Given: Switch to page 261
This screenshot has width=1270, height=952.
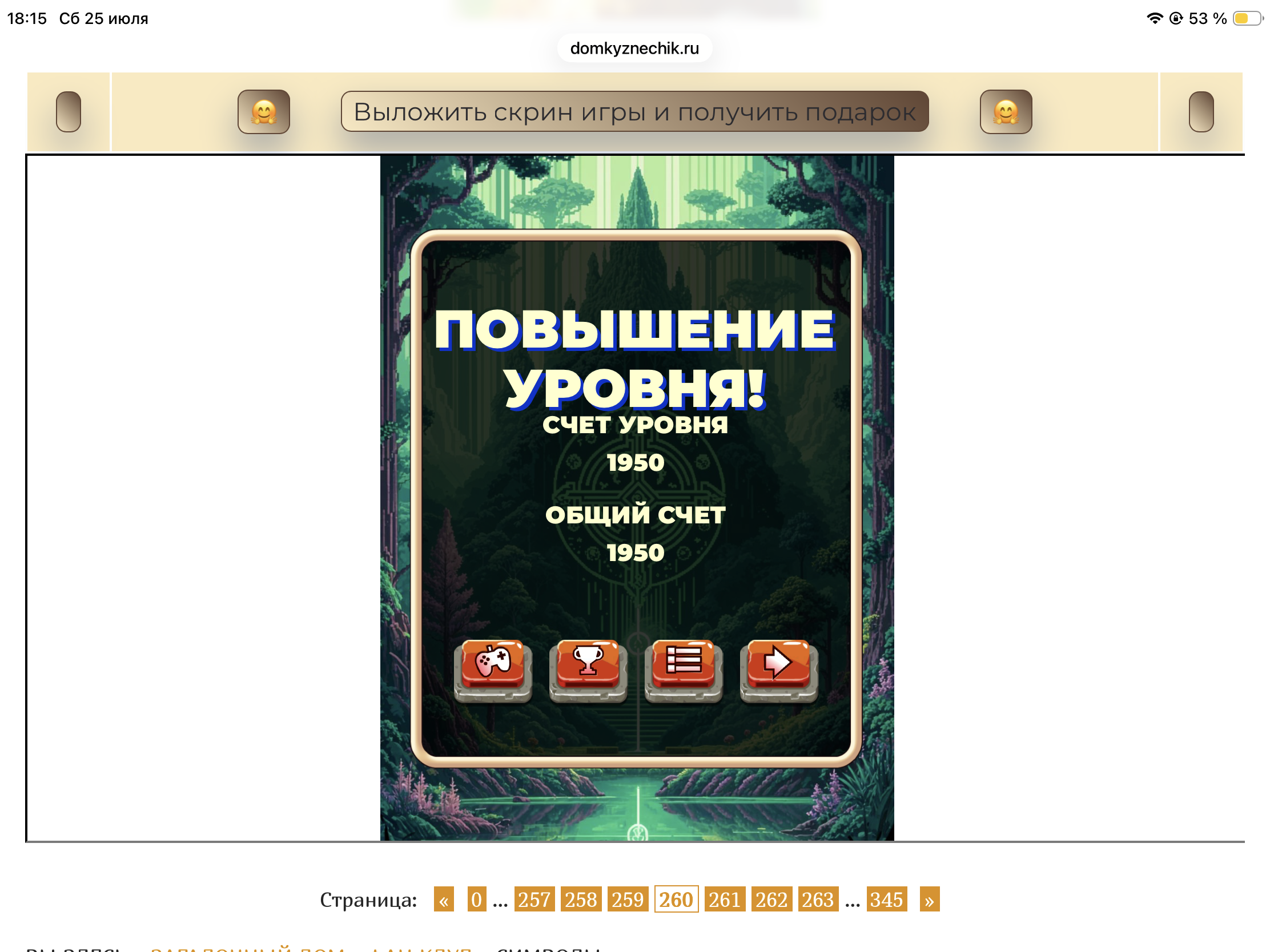Looking at the screenshot, I should point(725,899).
